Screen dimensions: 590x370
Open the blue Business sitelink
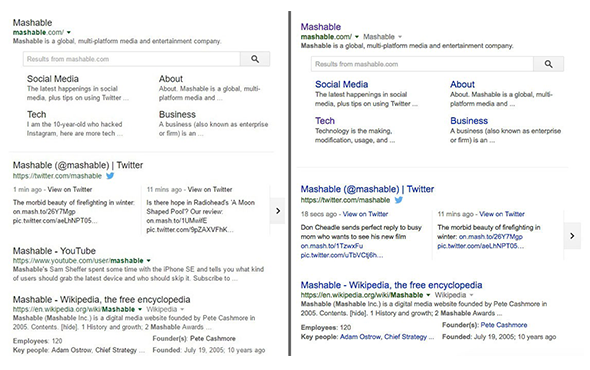click(x=469, y=121)
